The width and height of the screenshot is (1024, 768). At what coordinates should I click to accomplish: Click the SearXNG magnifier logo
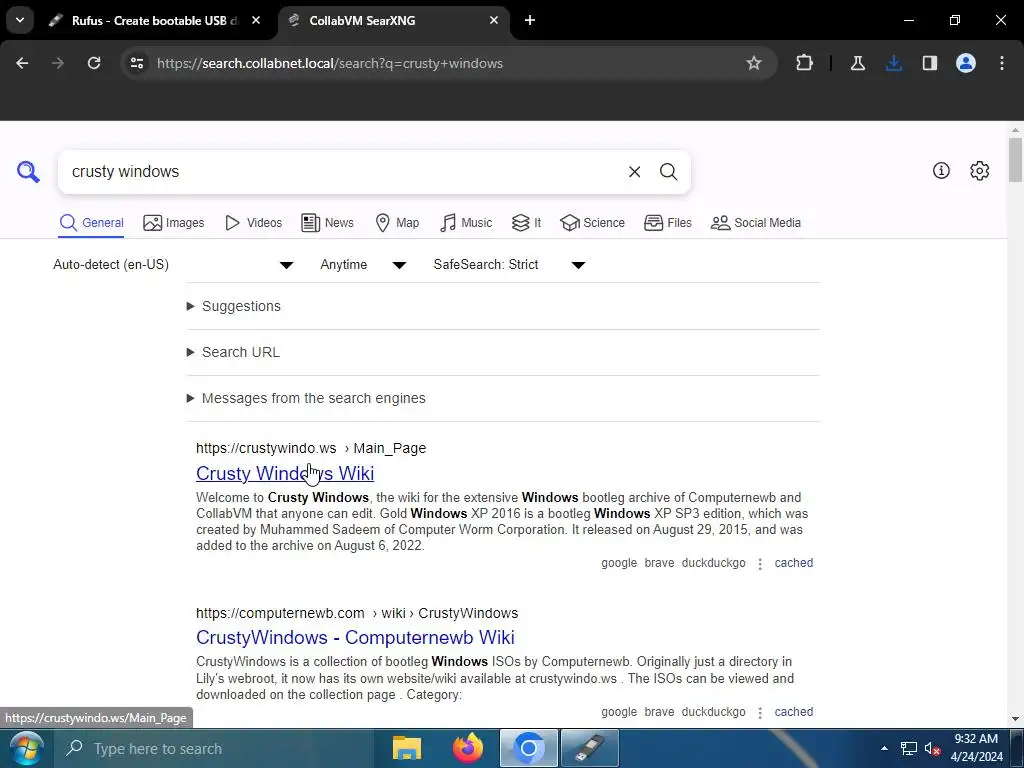(28, 172)
